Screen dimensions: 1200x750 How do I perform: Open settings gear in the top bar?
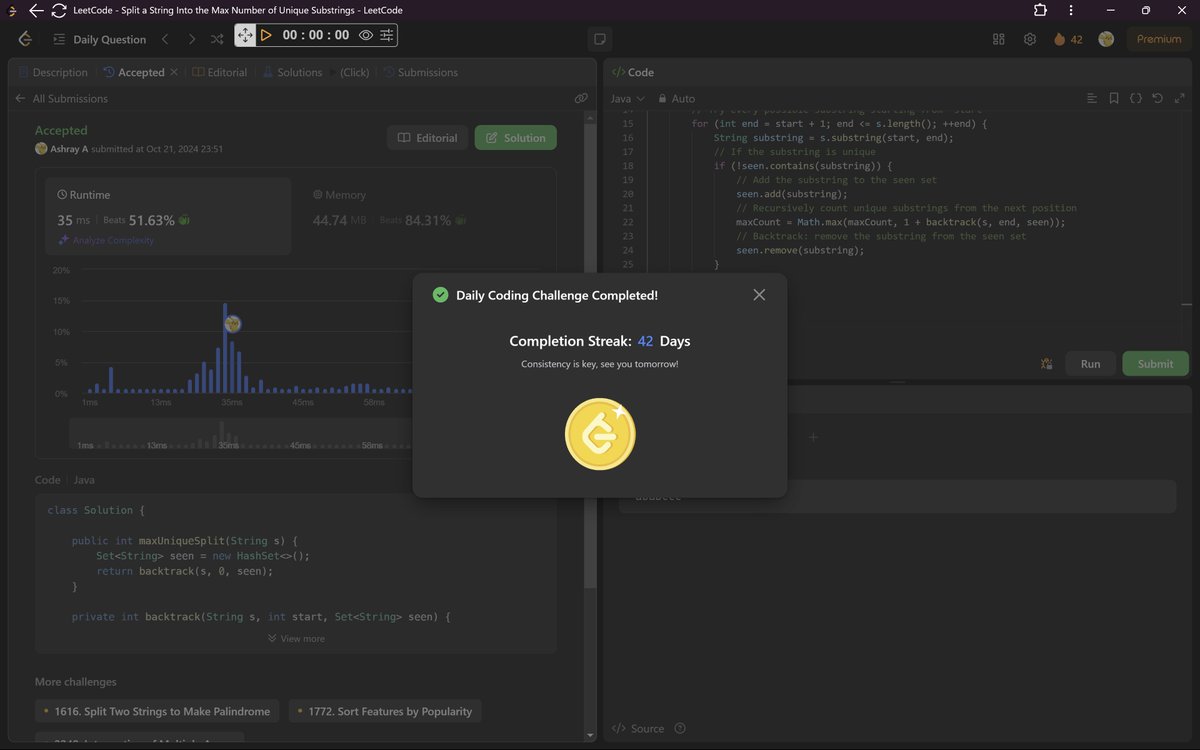pos(1030,39)
